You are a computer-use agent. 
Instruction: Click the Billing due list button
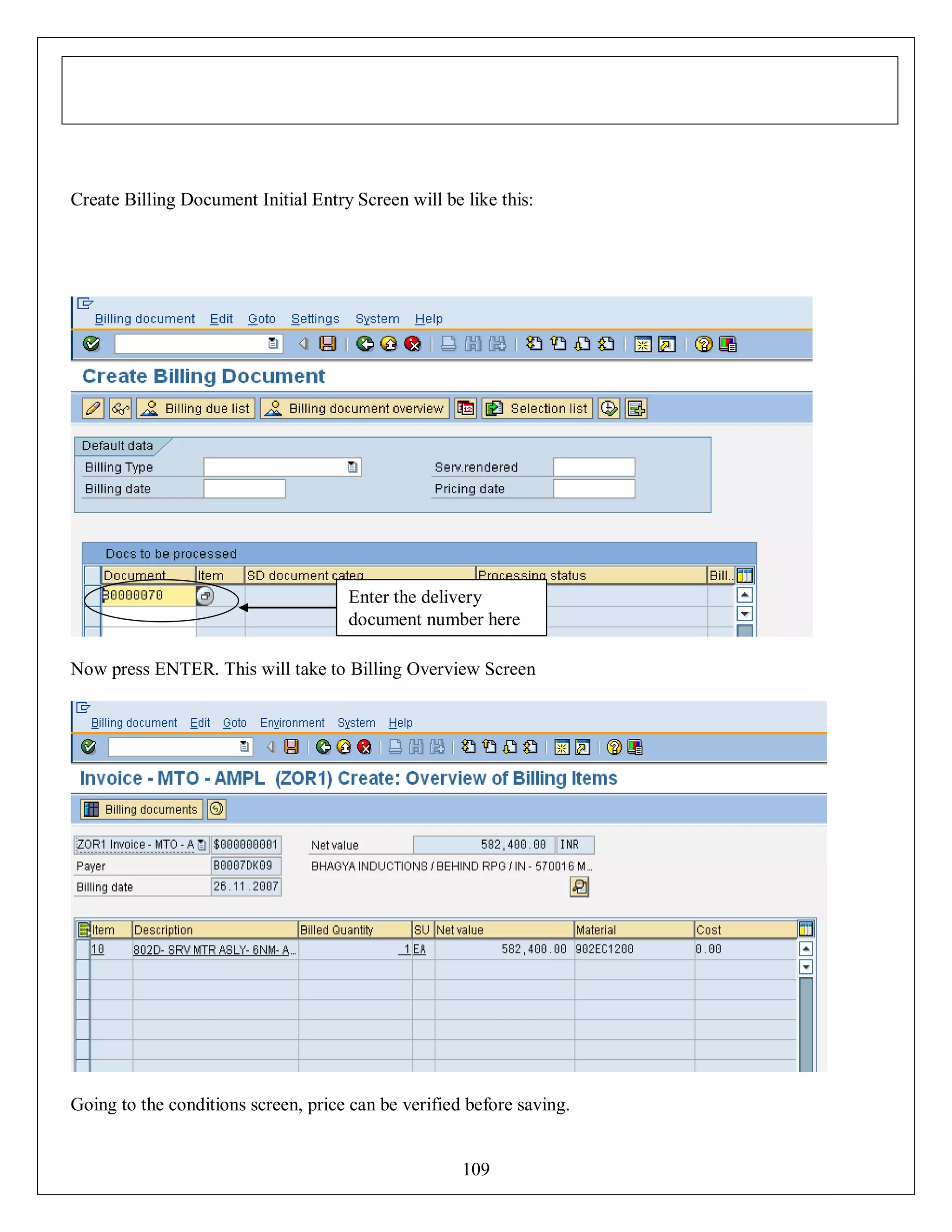tap(196, 408)
